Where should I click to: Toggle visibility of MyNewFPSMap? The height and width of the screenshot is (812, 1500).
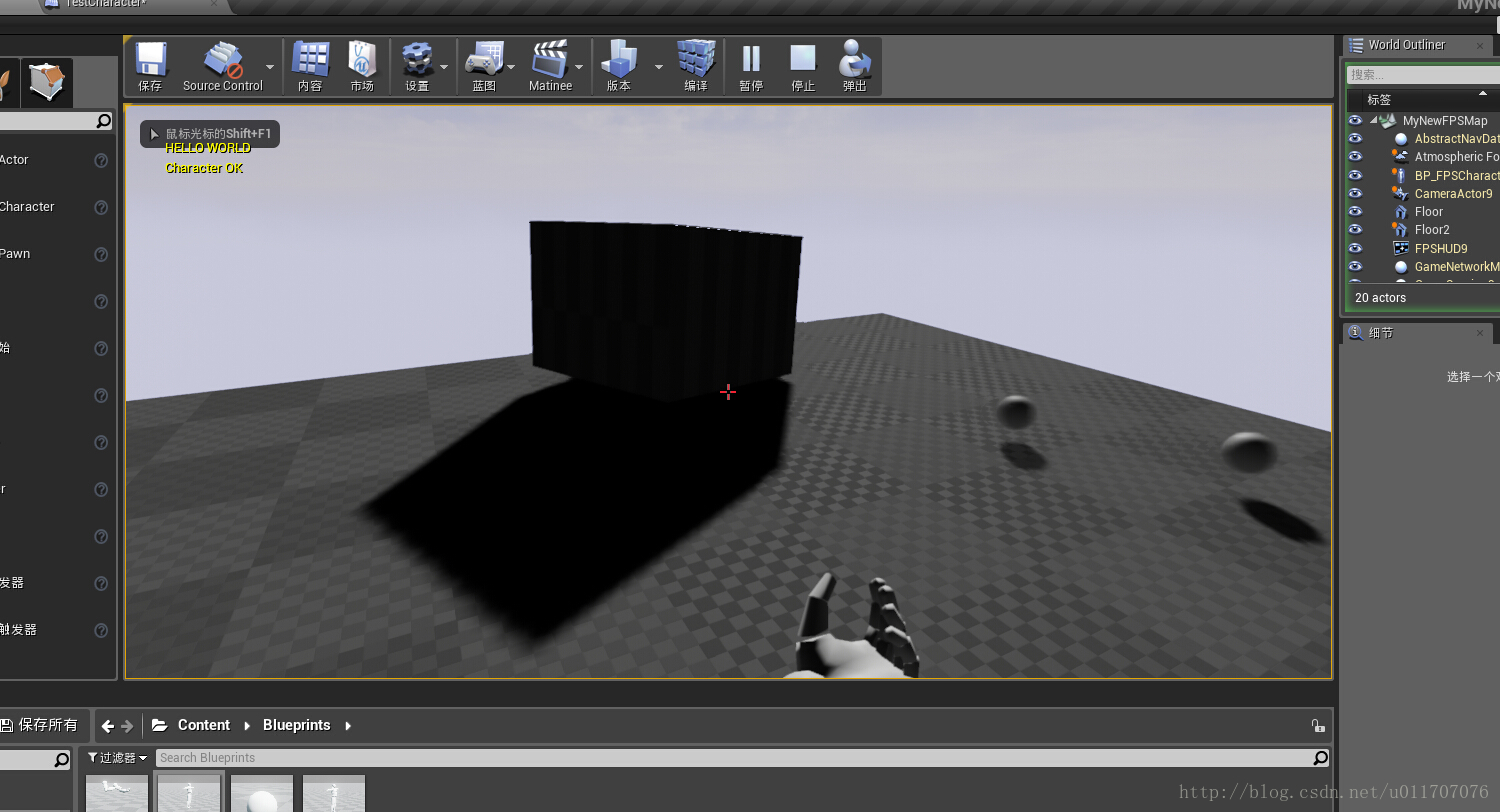(1355, 120)
